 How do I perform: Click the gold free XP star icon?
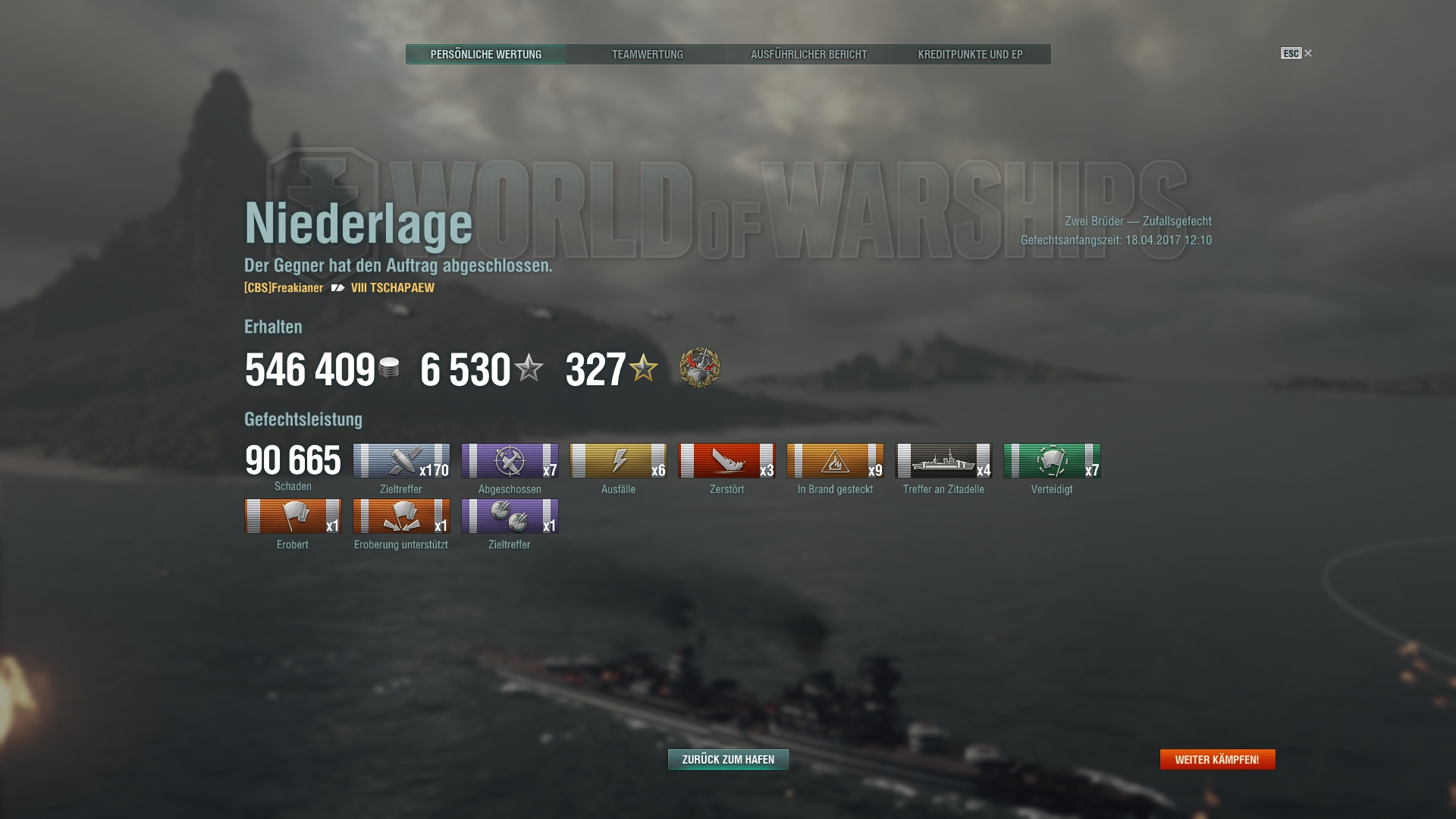click(643, 368)
